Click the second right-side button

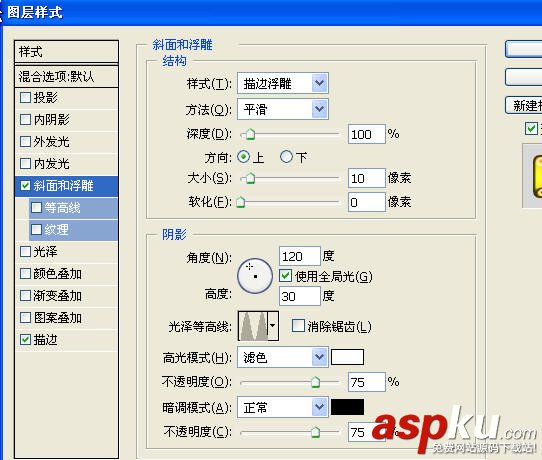click(x=524, y=77)
